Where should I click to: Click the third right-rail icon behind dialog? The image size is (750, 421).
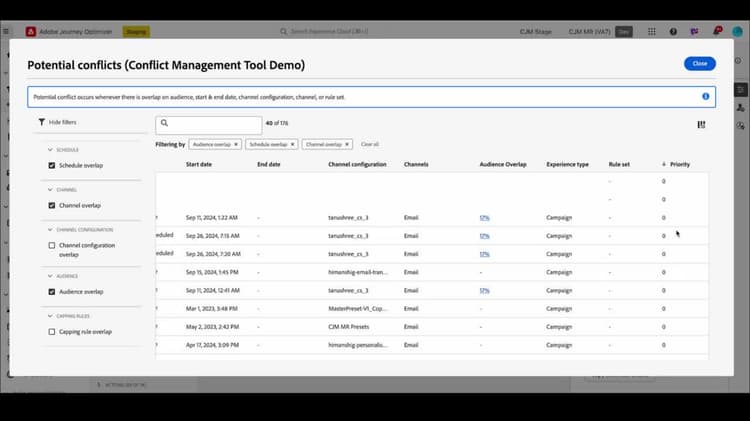[740, 126]
